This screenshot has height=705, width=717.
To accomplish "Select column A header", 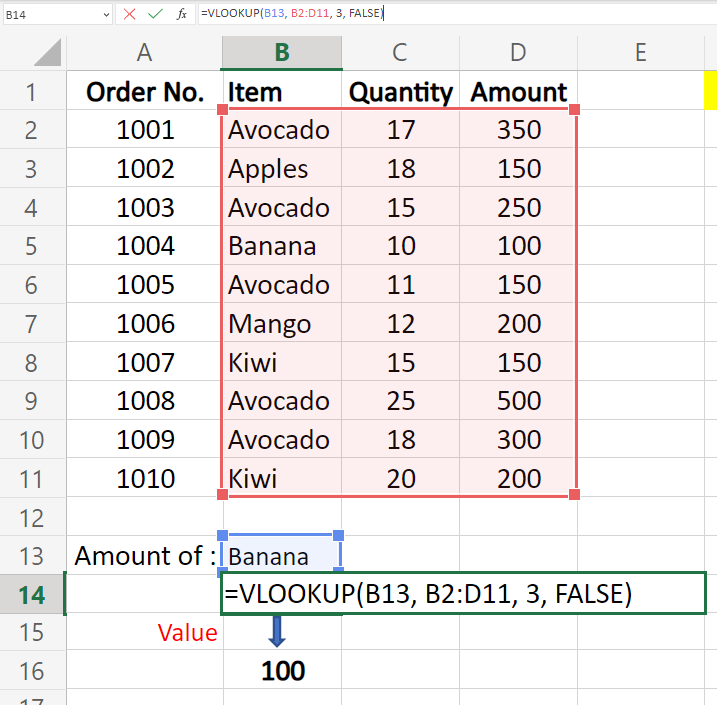I will click(145, 53).
